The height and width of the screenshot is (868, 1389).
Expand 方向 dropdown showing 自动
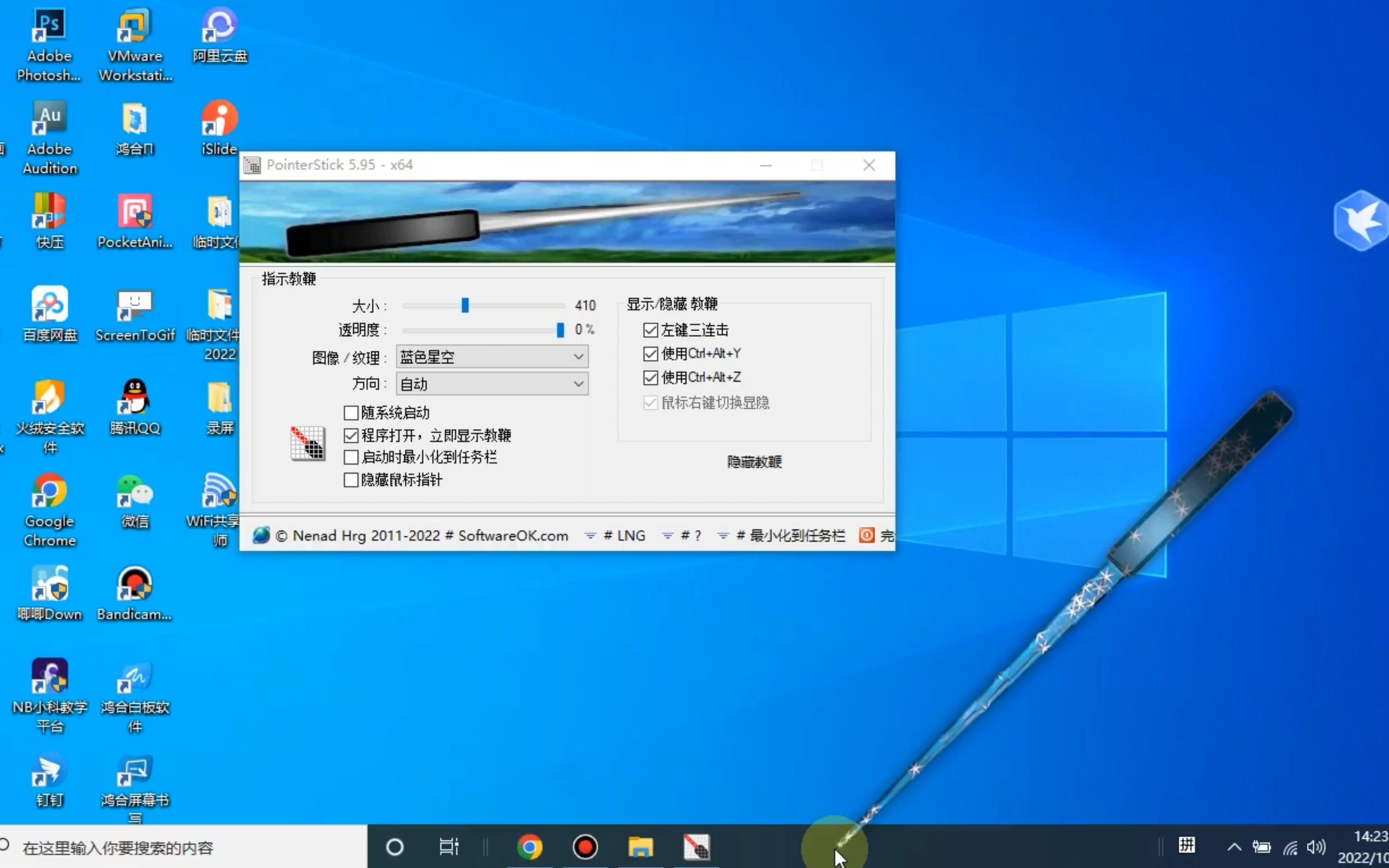point(492,384)
